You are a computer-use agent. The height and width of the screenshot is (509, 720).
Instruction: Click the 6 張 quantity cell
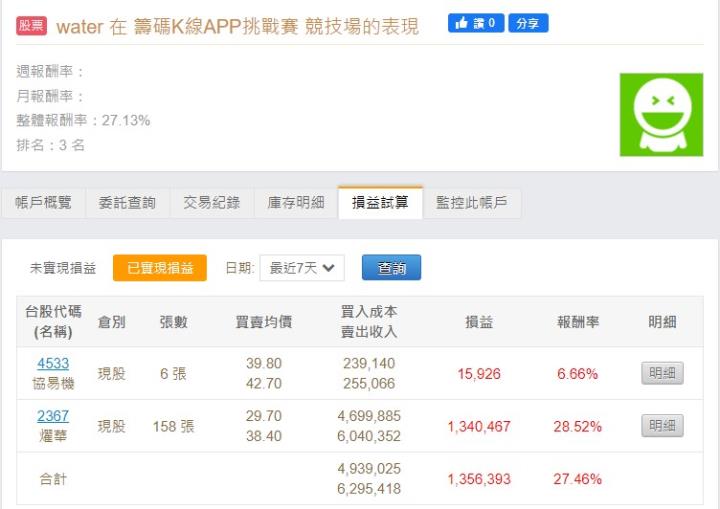[x=174, y=374]
